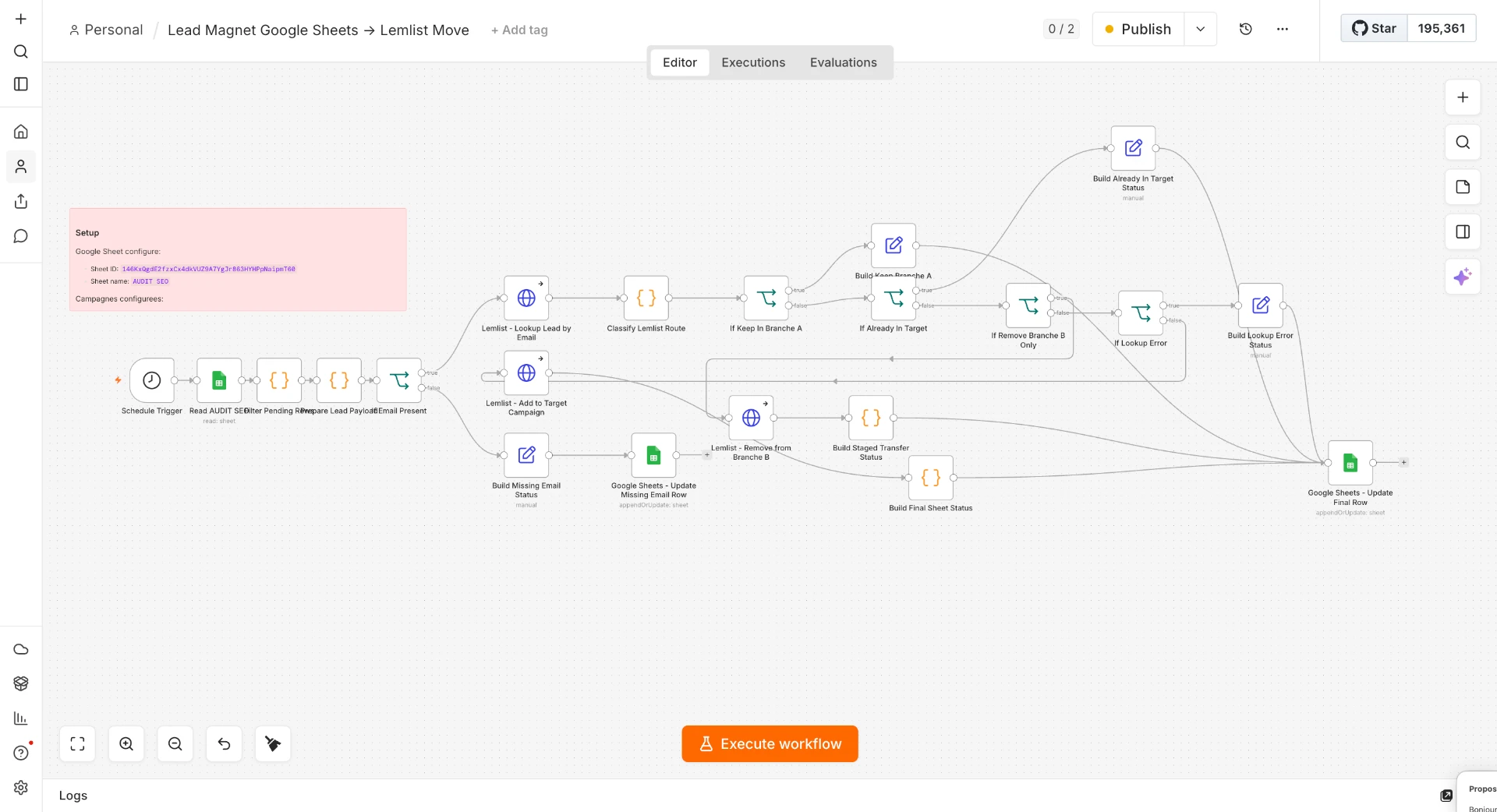1497x812 pixels.
Task: Open the Schedule Trigger node
Action: point(151,380)
